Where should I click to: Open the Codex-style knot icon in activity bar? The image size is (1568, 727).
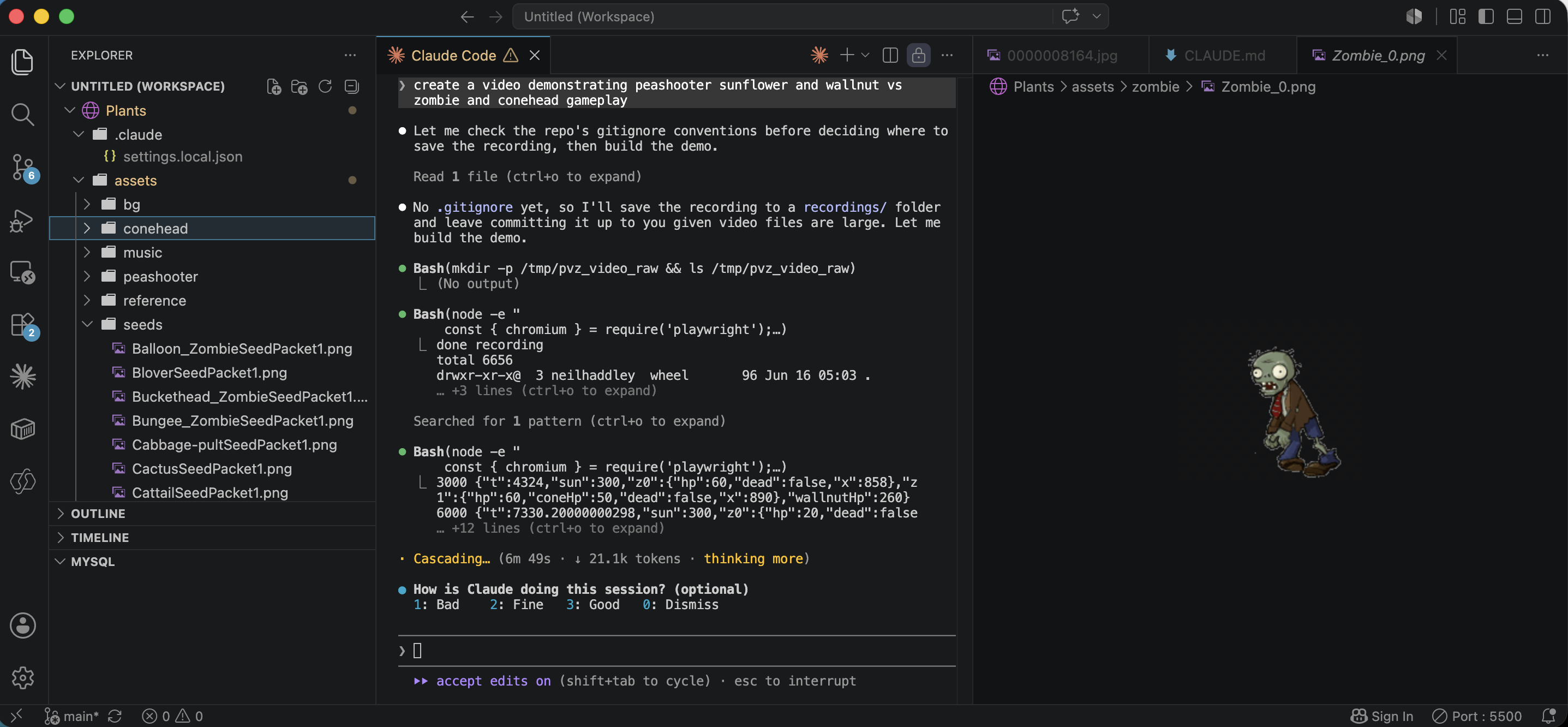tap(22, 481)
